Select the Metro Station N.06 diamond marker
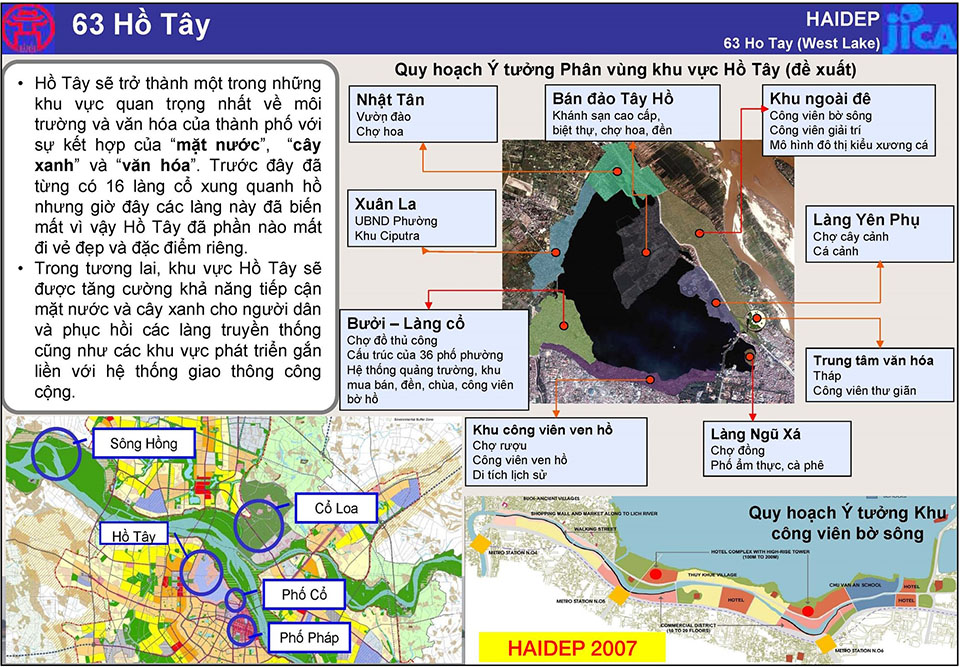Screen dimensions: 960x667 825,644
